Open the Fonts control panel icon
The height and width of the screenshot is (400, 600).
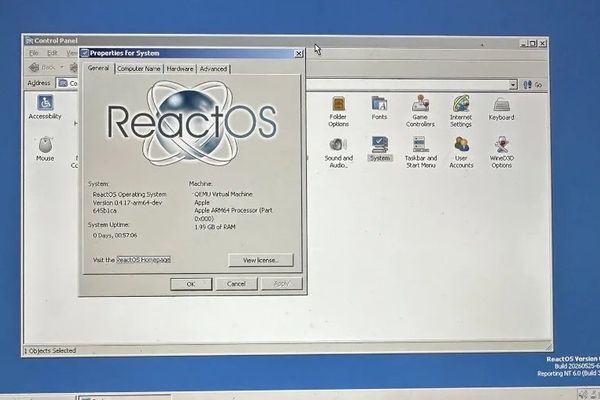click(x=379, y=108)
